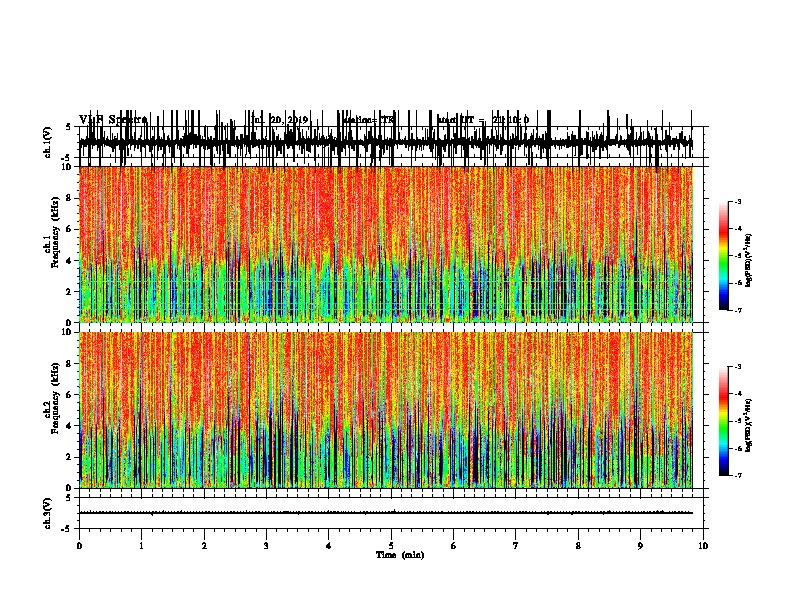Screen dimensions: 792x612
Task: Click the ch.3 waveform trace
Action: tap(386, 513)
